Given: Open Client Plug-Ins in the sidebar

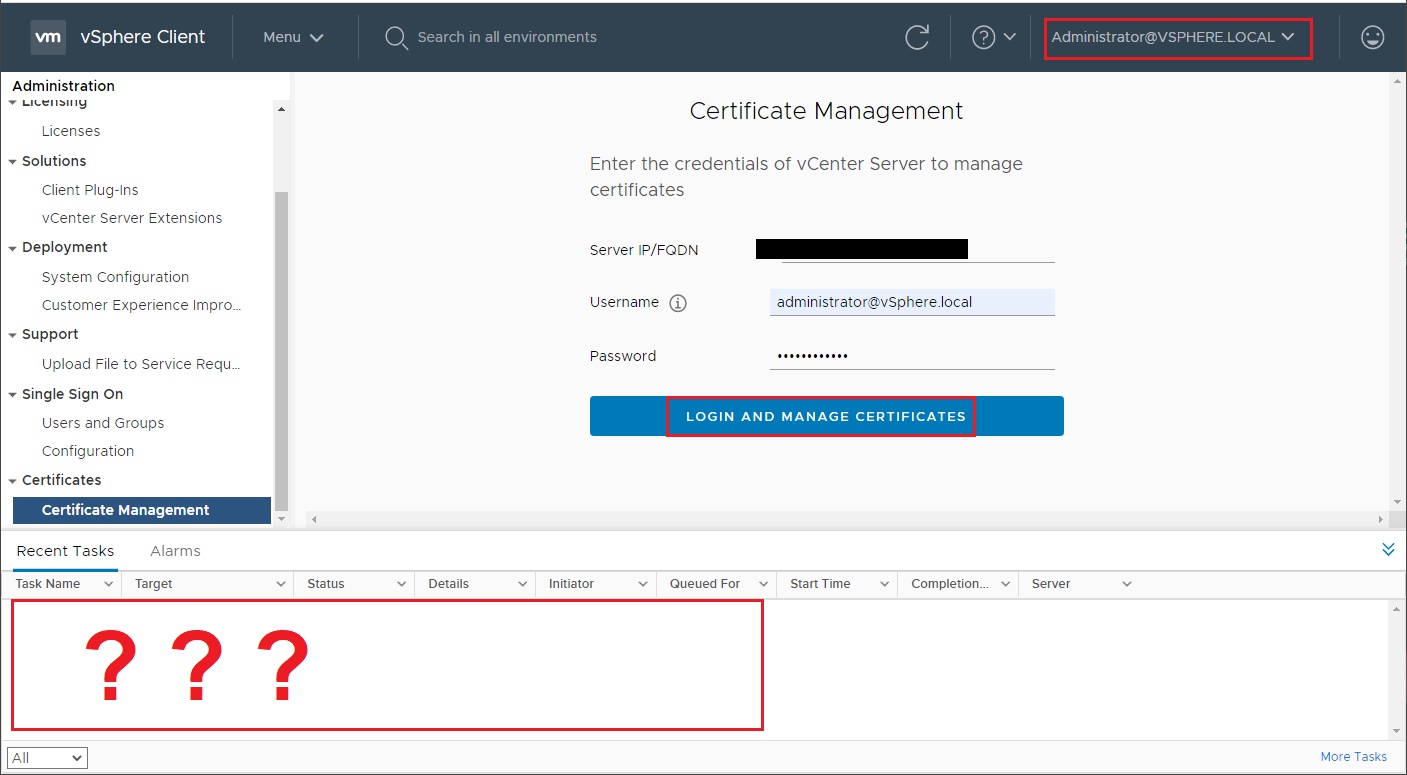Looking at the screenshot, I should 90,190.
